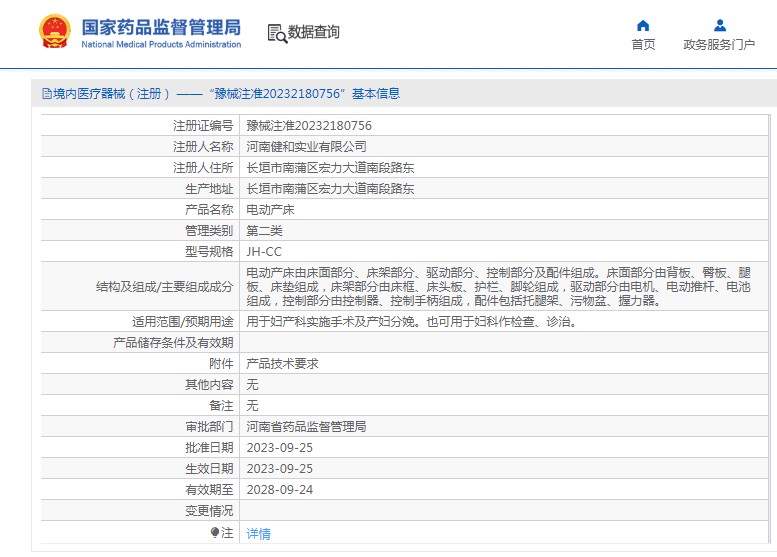The image size is (777, 557).
Task: Select the 生效日期 value 2023-09-25
Action: click(279, 469)
